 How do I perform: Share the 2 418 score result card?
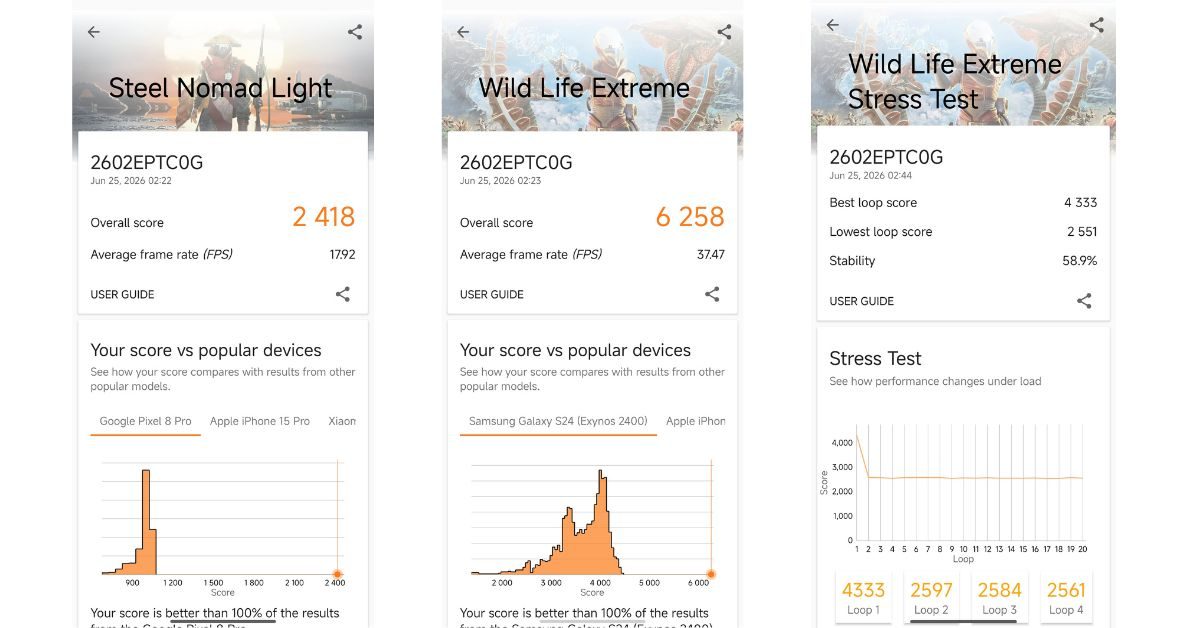click(x=343, y=294)
